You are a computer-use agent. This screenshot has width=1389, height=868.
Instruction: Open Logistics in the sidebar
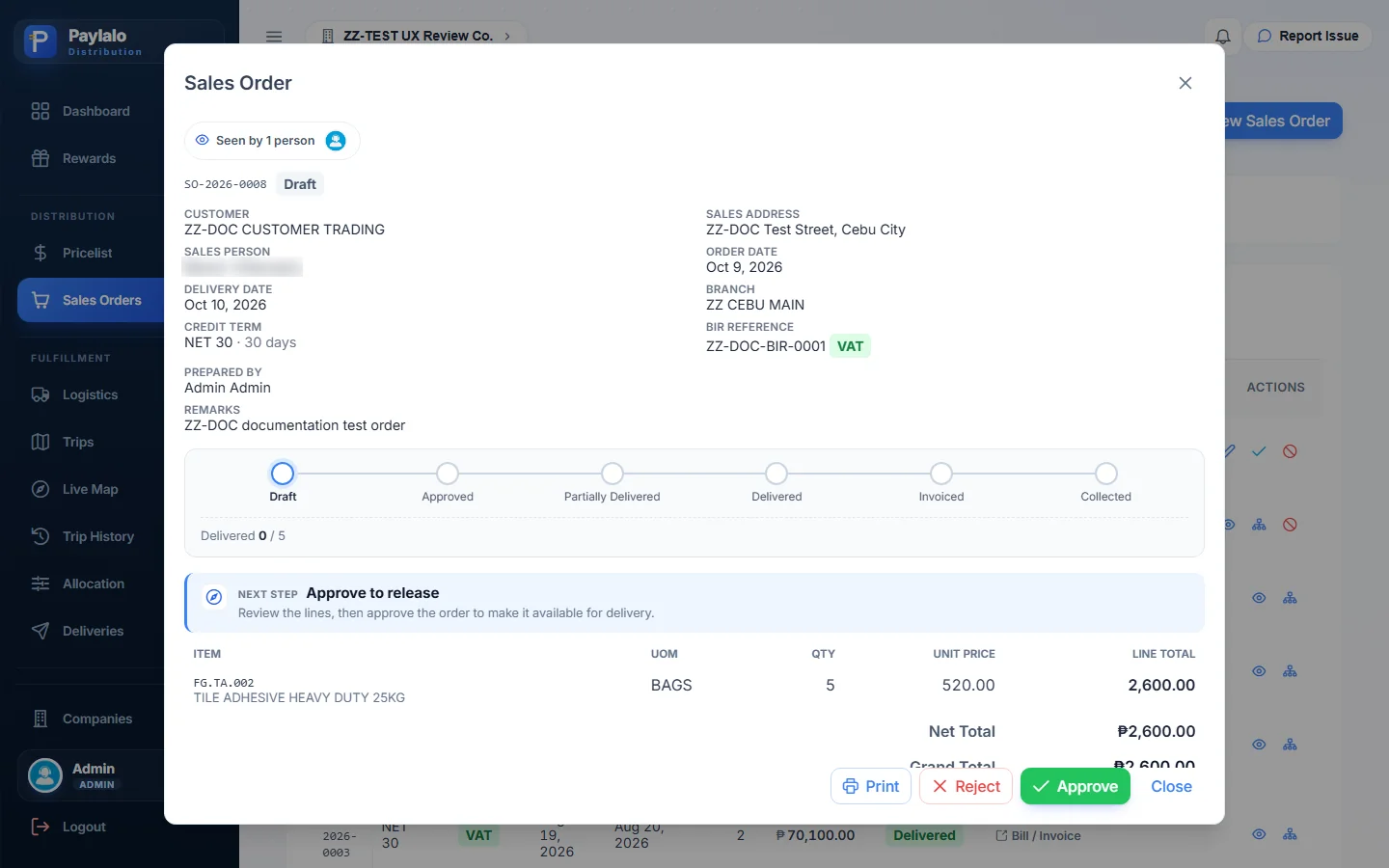[91, 394]
